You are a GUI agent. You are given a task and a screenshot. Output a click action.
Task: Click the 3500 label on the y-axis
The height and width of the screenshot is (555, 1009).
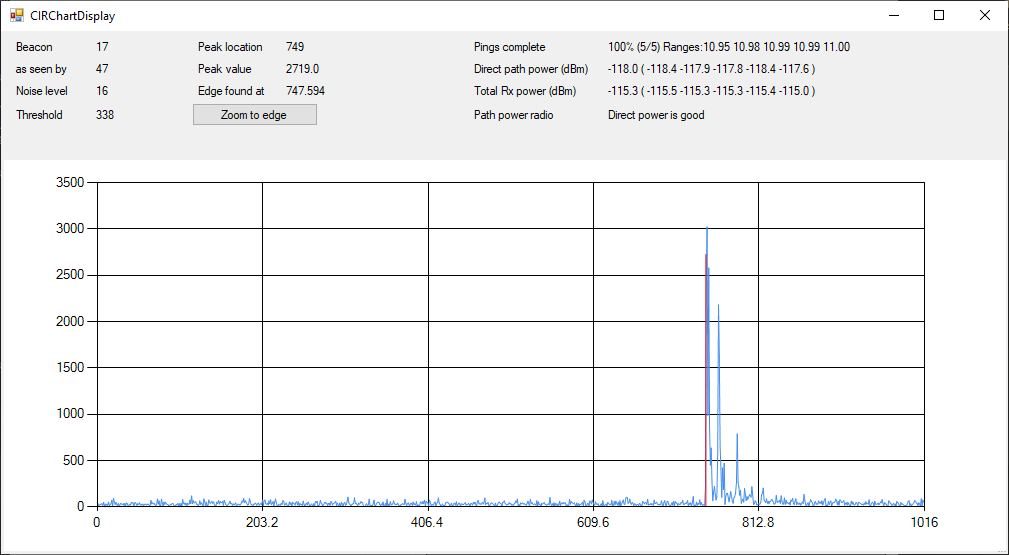click(71, 183)
